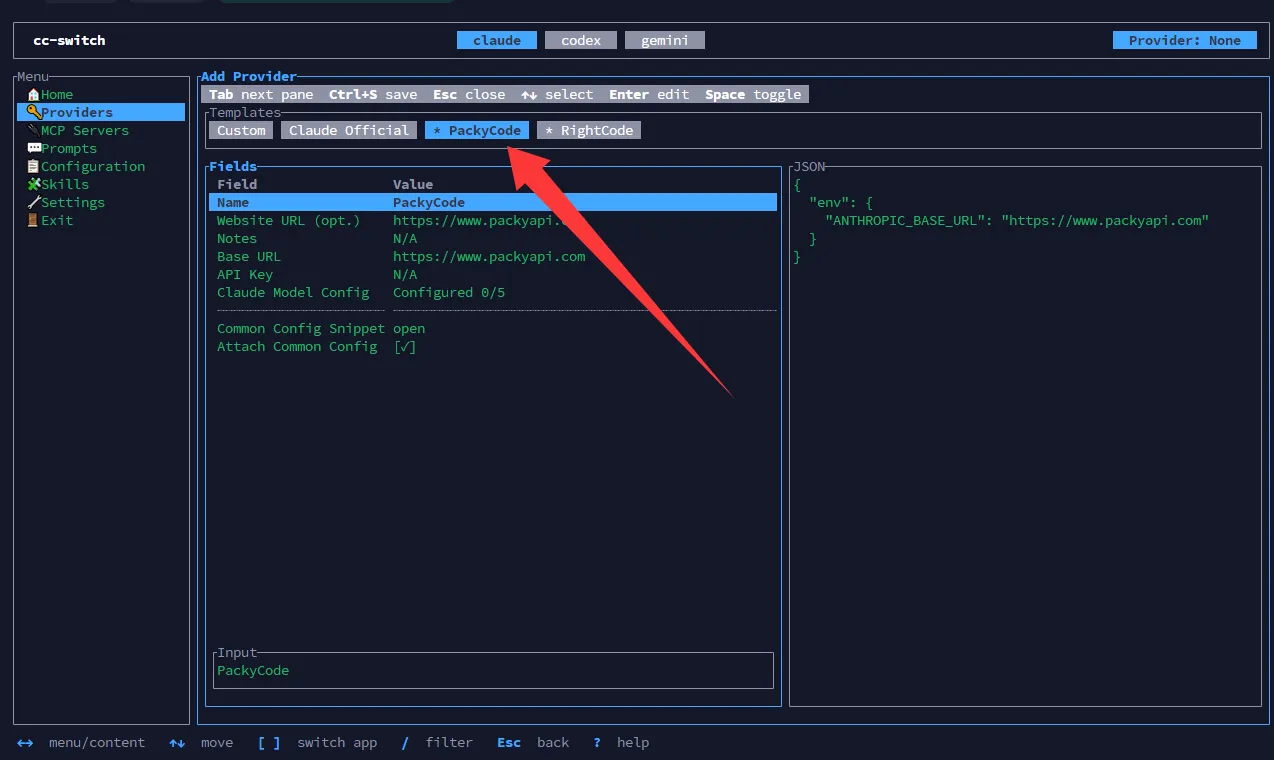Click the MCP Servers plug icon
This screenshot has width=1274, height=760.
[x=33, y=131]
